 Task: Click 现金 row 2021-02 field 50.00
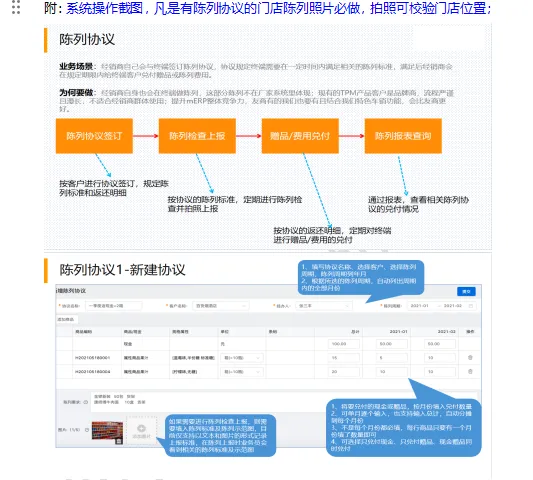click(440, 344)
